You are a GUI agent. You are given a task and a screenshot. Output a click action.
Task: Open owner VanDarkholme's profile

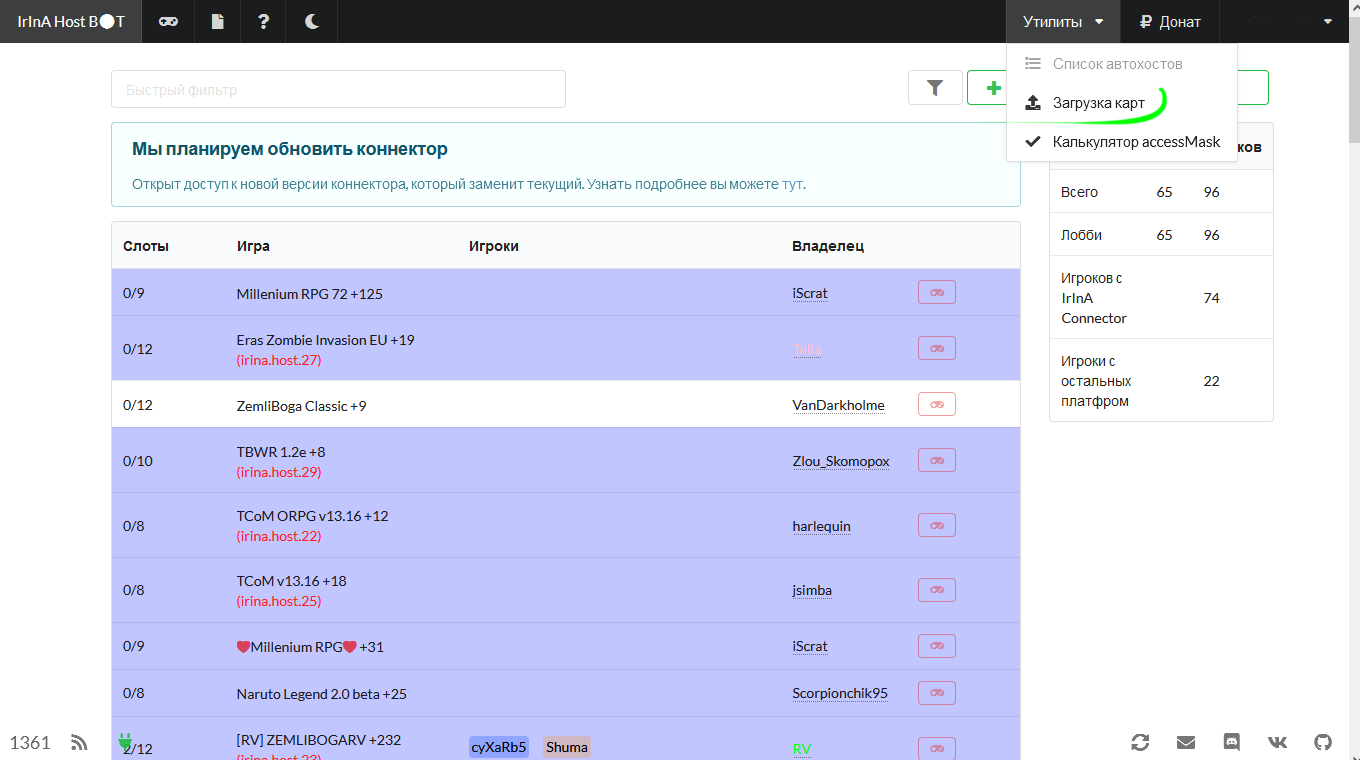pyautogui.click(x=838, y=405)
